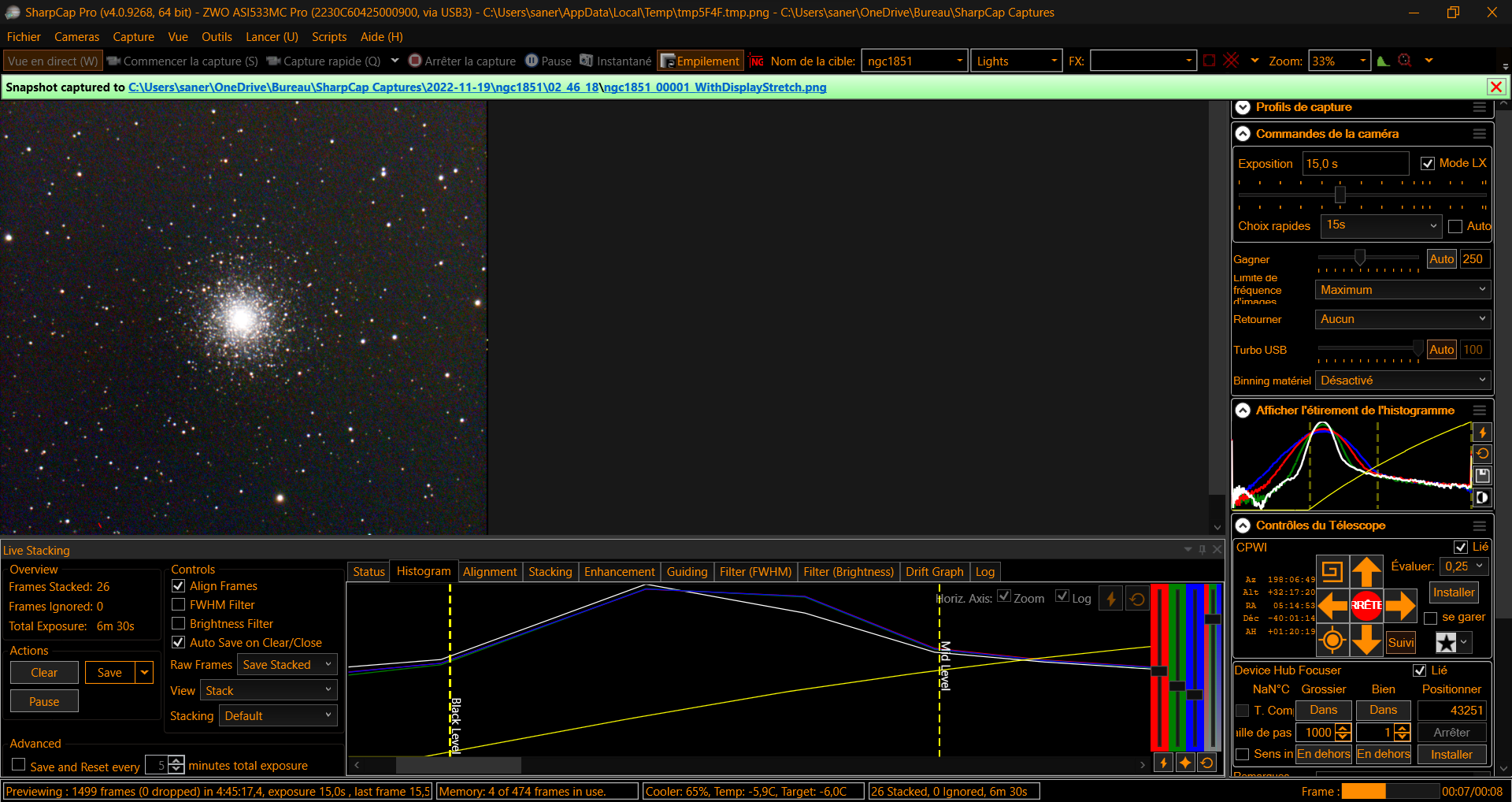Open the Fichier menu
Image resolution: width=1512 pixels, height=802 pixels.
point(24,37)
